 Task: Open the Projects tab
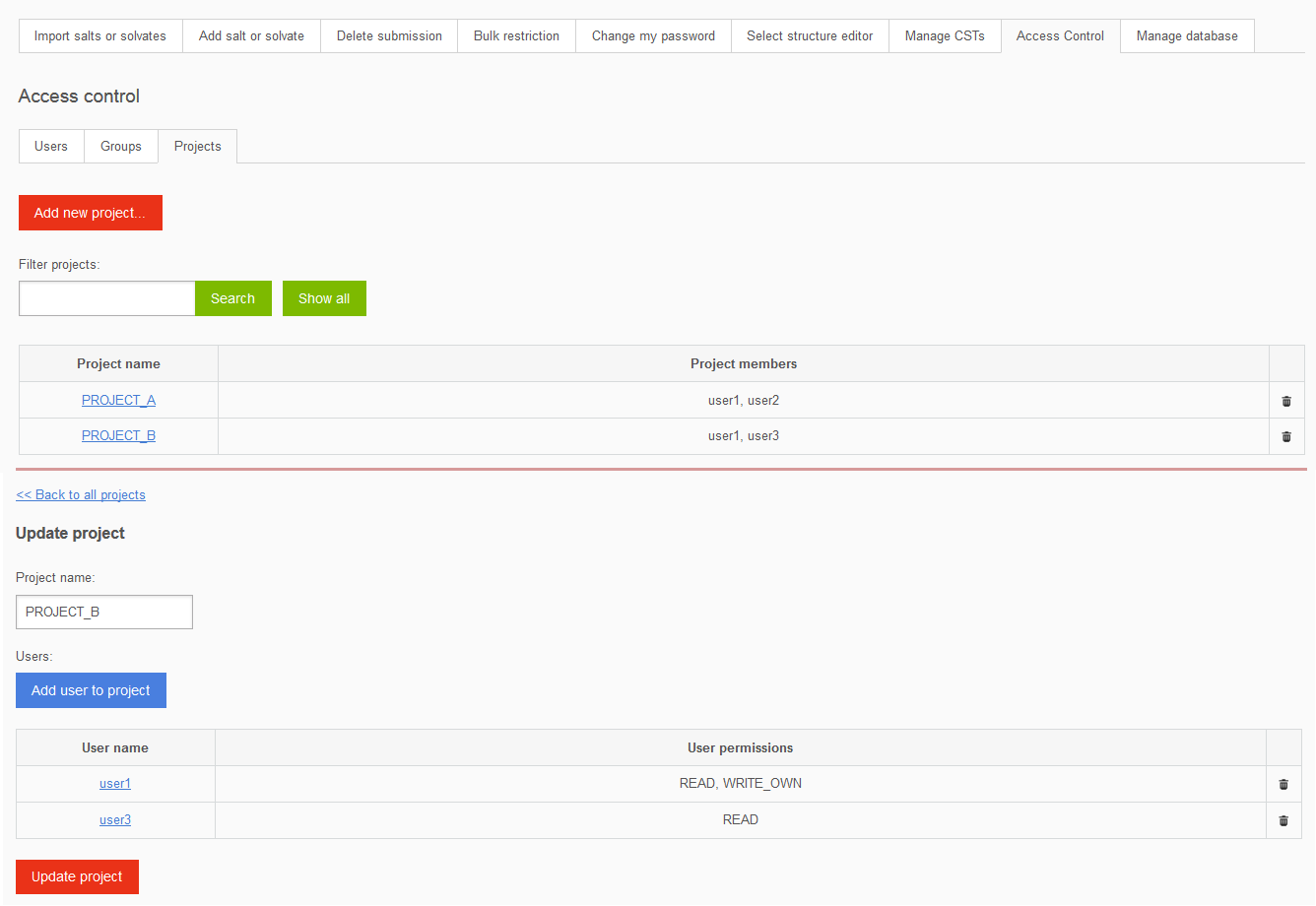click(197, 146)
